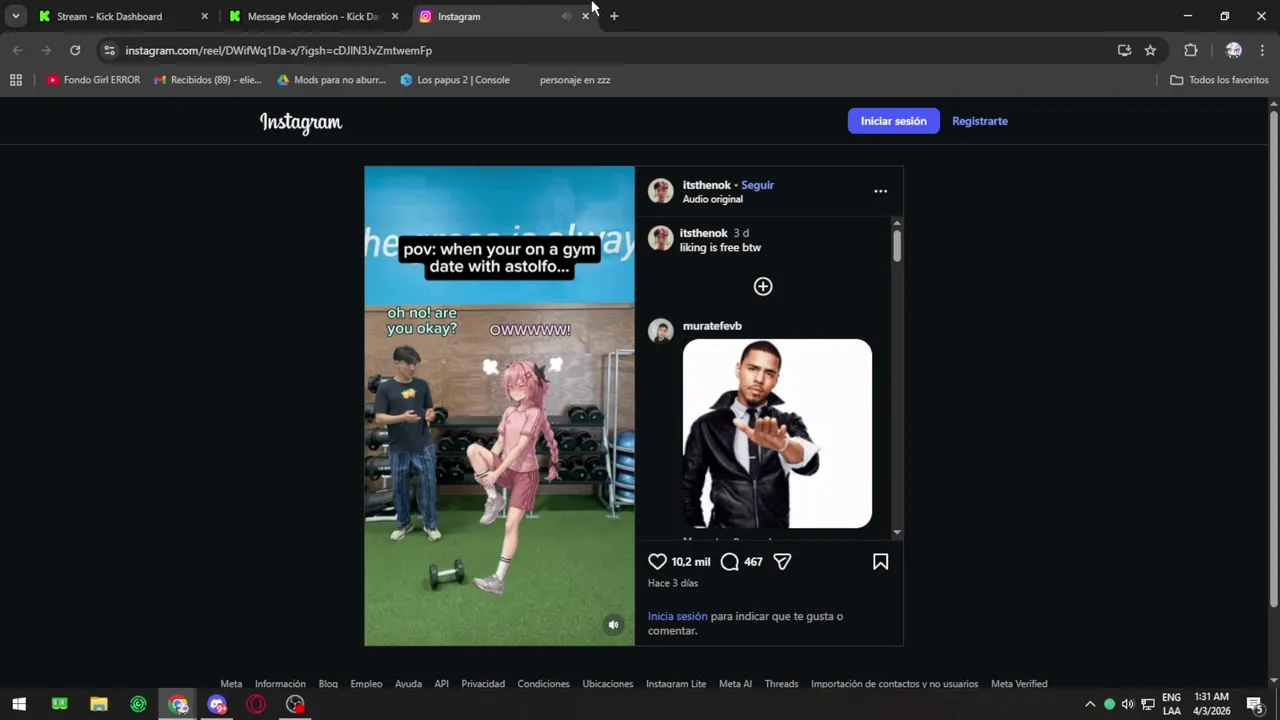Like the reel with the heart icon
The width and height of the screenshot is (1280, 720).
[657, 562]
